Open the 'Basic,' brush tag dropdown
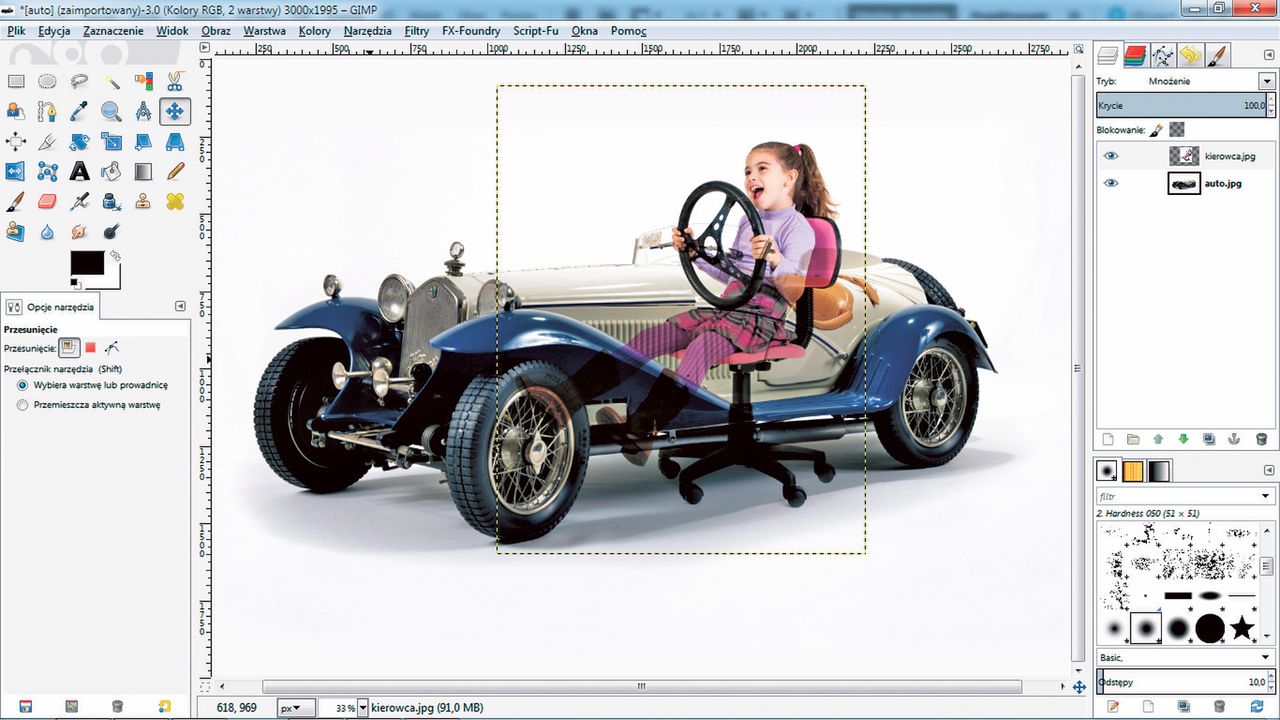1280x720 pixels. [1267, 657]
